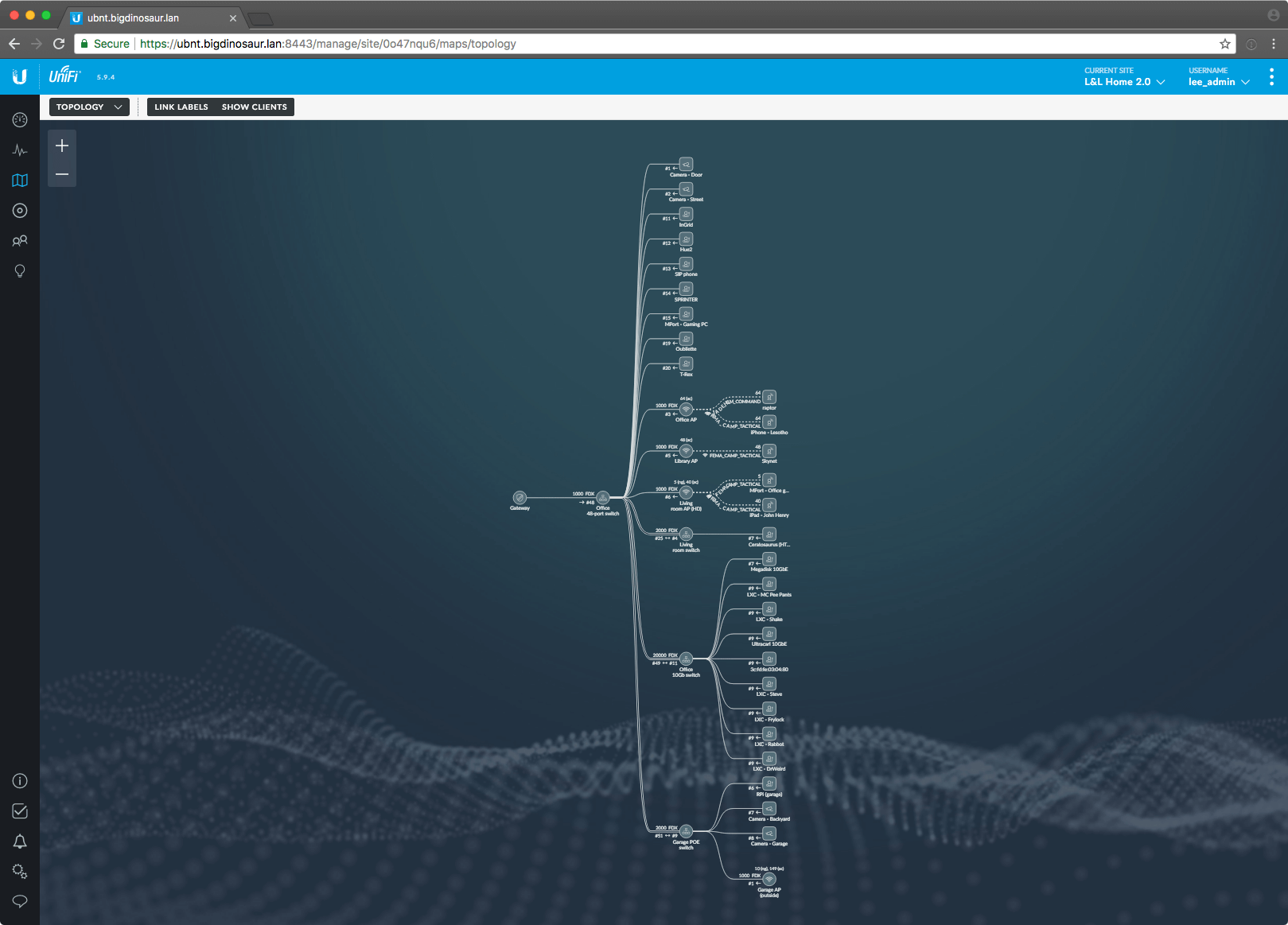Open the Insights lightbulb icon
Image resolution: width=1288 pixels, height=925 pixels.
click(20, 271)
